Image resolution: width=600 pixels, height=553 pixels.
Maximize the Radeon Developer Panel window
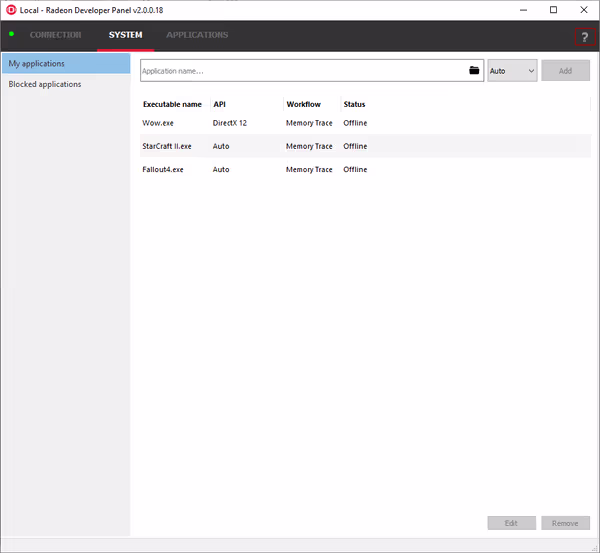553,10
